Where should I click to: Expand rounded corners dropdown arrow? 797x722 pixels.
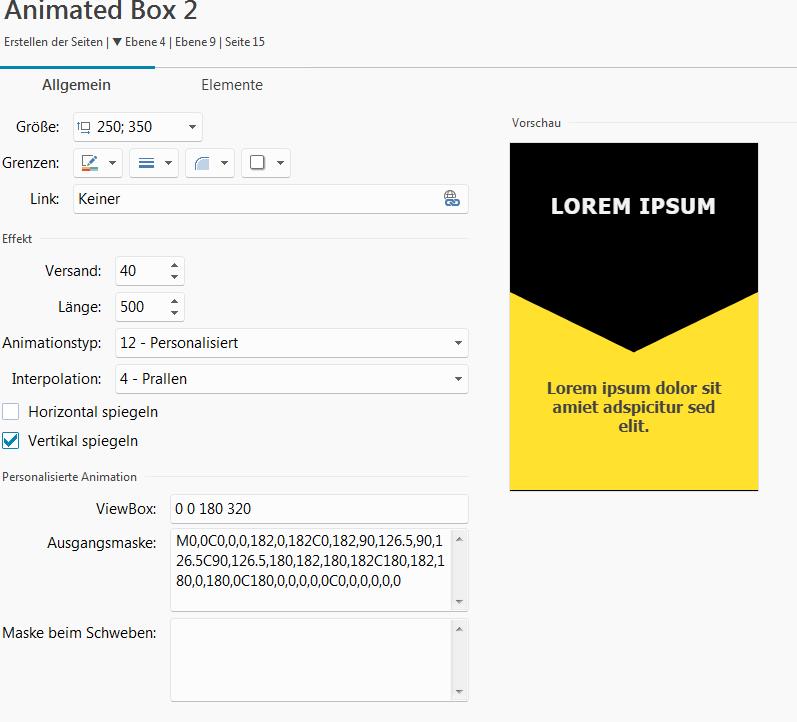(224, 163)
